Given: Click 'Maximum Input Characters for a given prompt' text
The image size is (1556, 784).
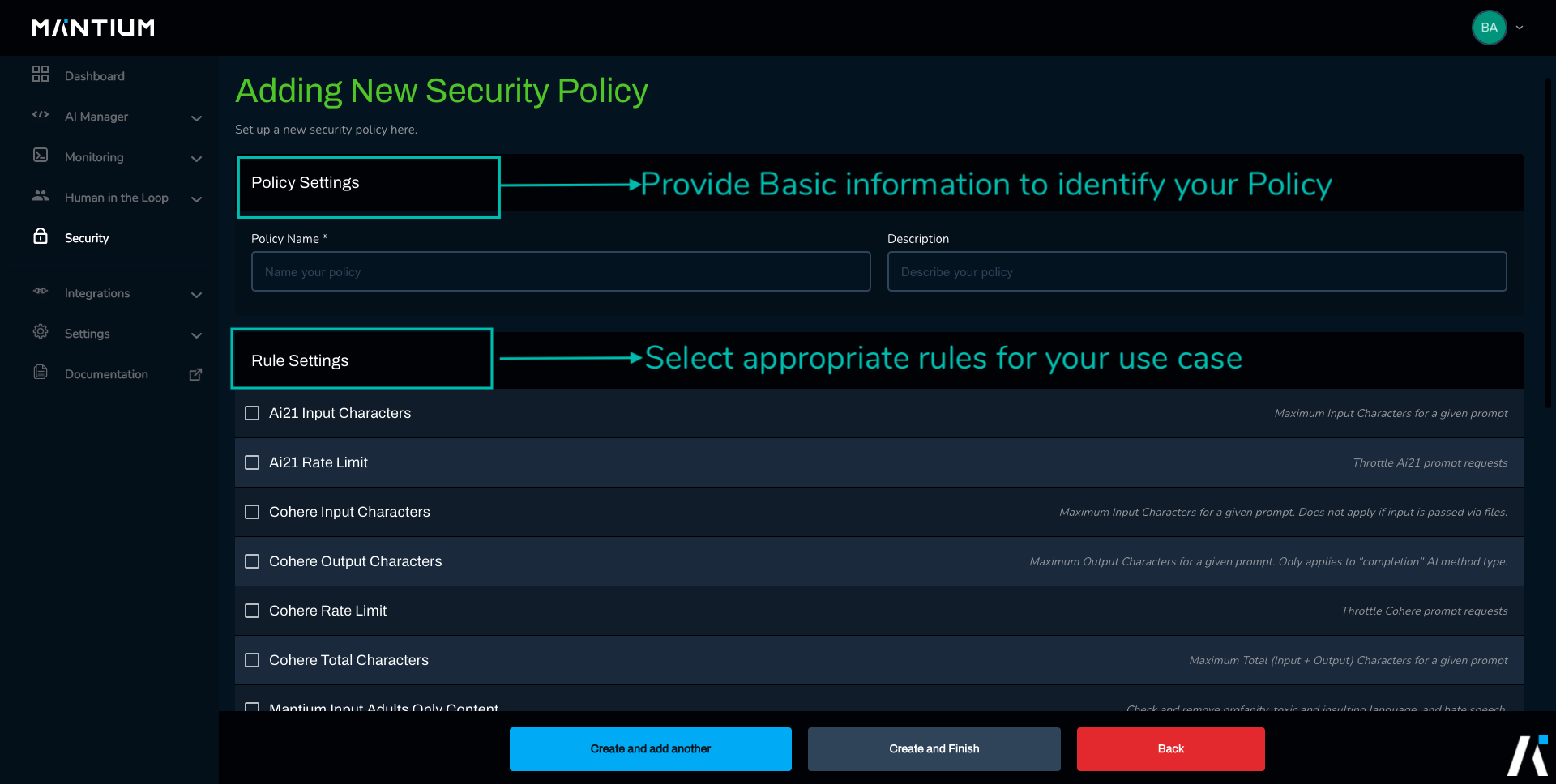Looking at the screenshot, I should 1391,413.
